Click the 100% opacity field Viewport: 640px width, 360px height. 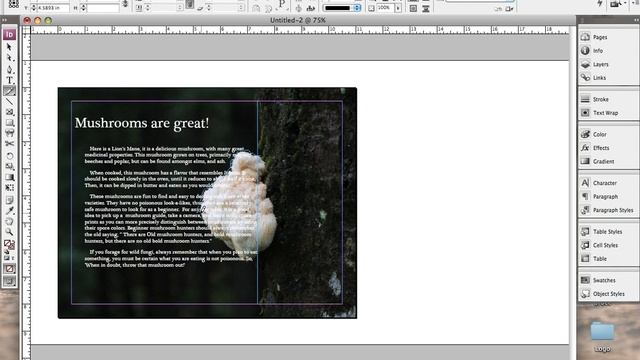(385, 8)
